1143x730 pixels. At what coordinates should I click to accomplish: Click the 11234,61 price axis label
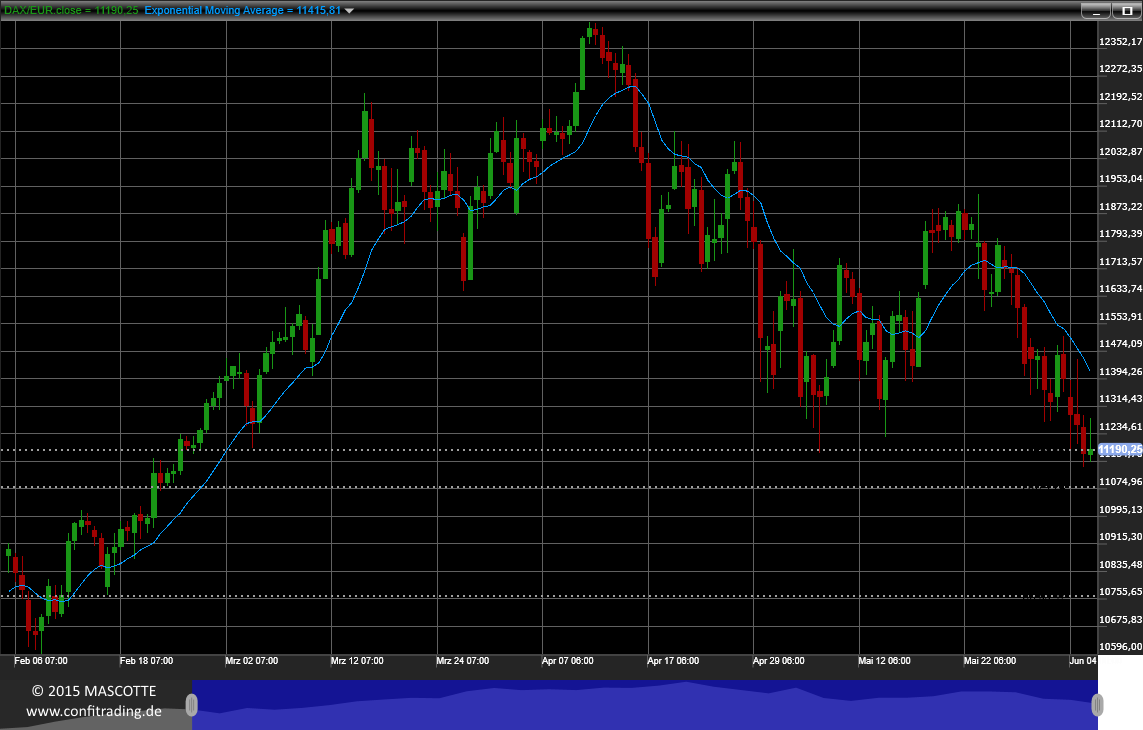click(1120, 427)
